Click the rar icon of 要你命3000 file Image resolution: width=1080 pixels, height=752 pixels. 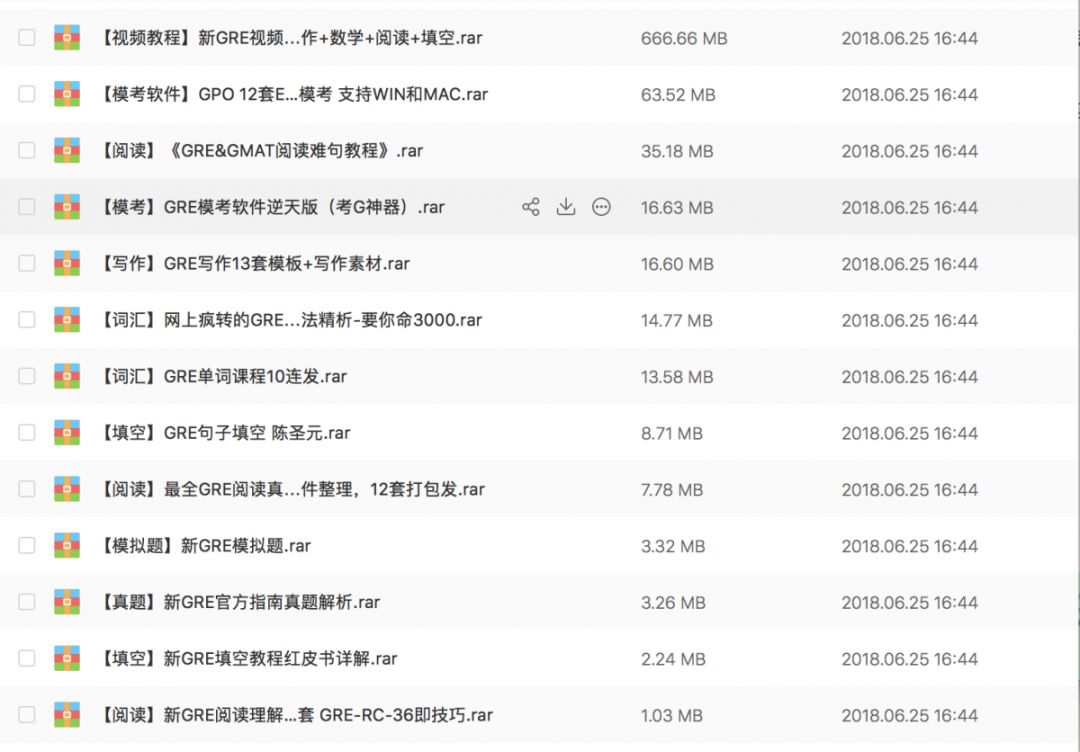67,320
